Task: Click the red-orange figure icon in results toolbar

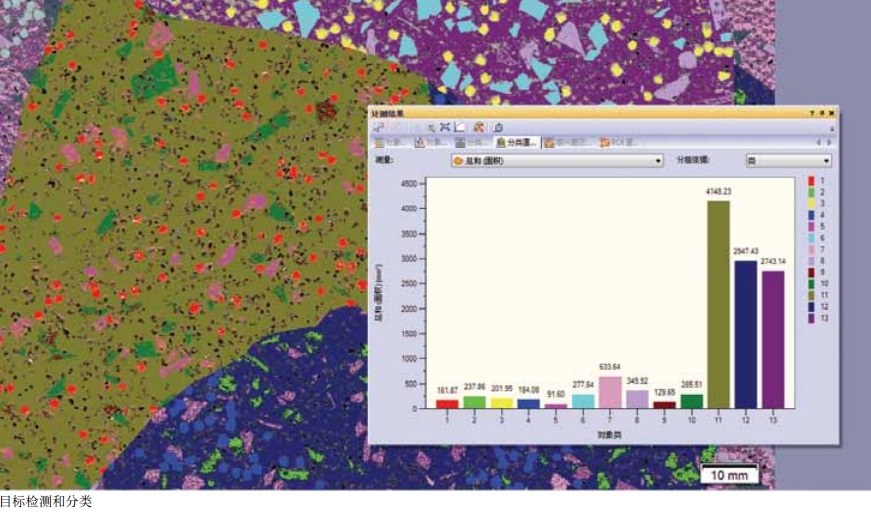Action: point(479,128)
